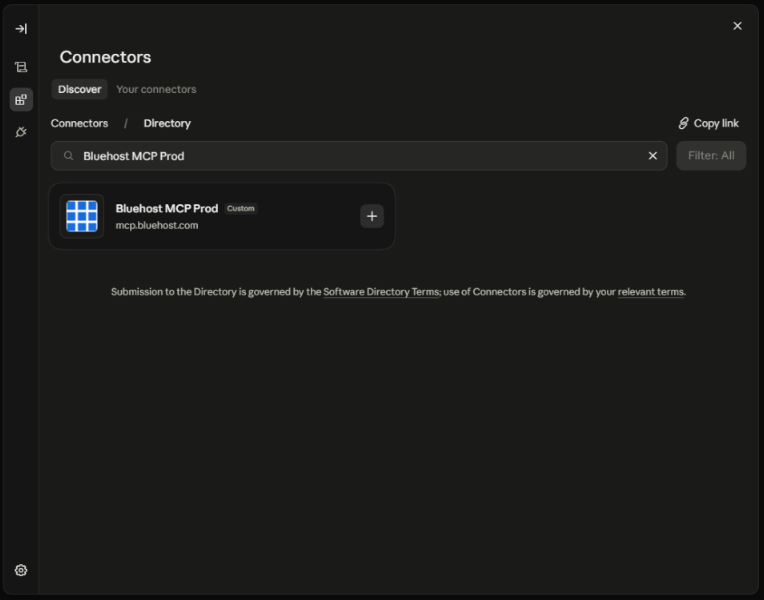Open the Filter: All dropdown
Image resolution: width=764 pixels, height=600 pixels.
pyautogui.click(x=711, y=156)
